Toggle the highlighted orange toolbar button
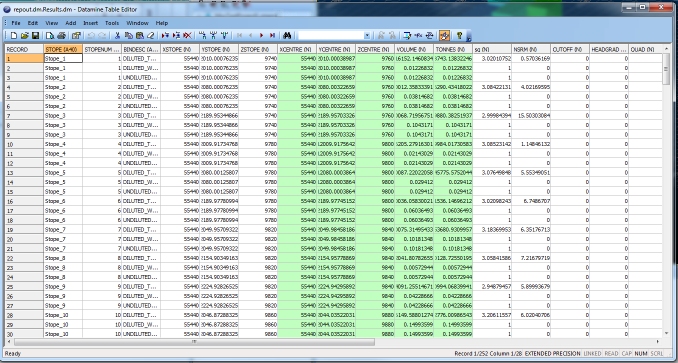 (445, 35)
